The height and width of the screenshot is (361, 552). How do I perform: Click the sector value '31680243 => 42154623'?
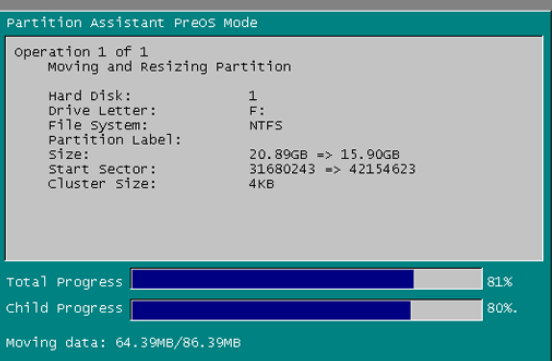point(332,169)
